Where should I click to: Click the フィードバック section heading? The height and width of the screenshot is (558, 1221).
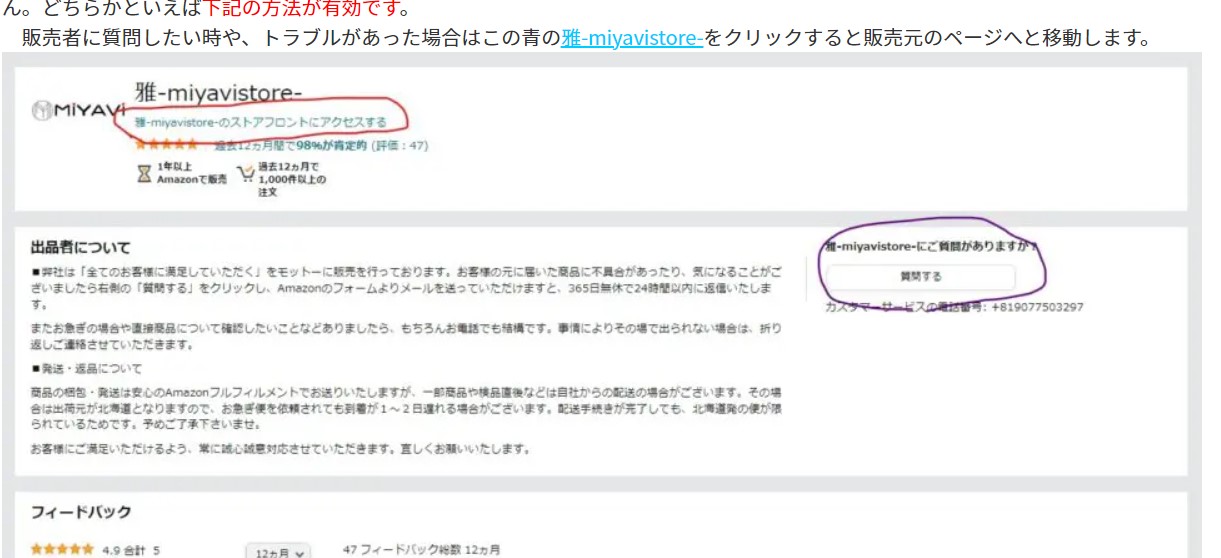[x=81, y=512]
